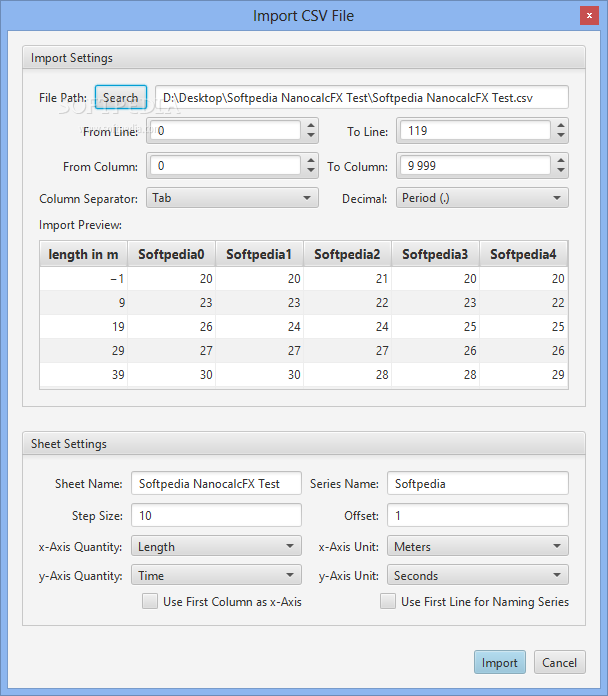Click the Sheet Settings panel header

(304, 443)
